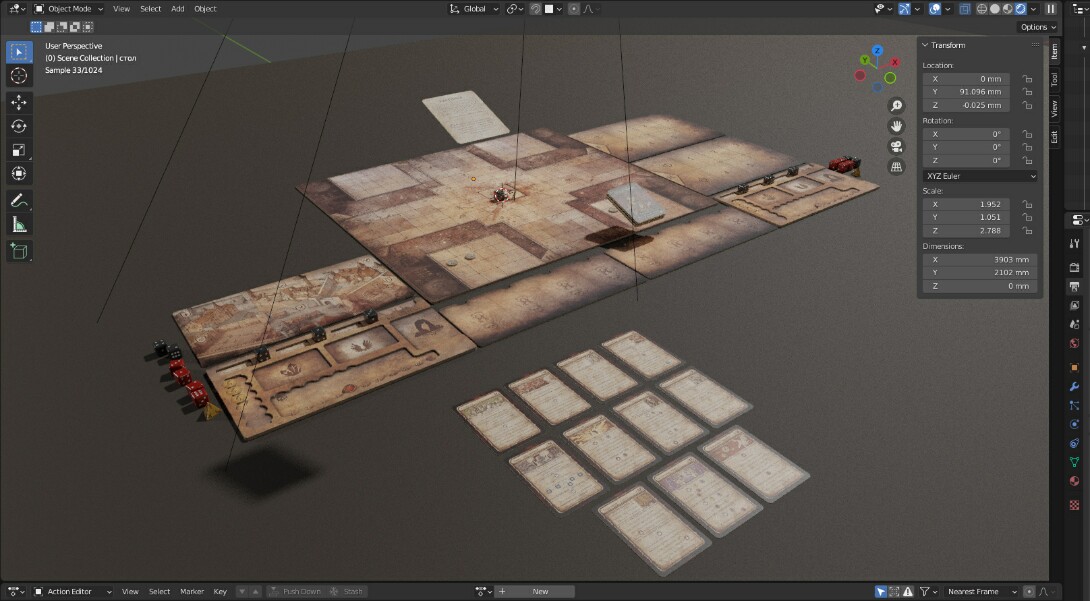Open the viewport View menu

[x=122, y=9]
